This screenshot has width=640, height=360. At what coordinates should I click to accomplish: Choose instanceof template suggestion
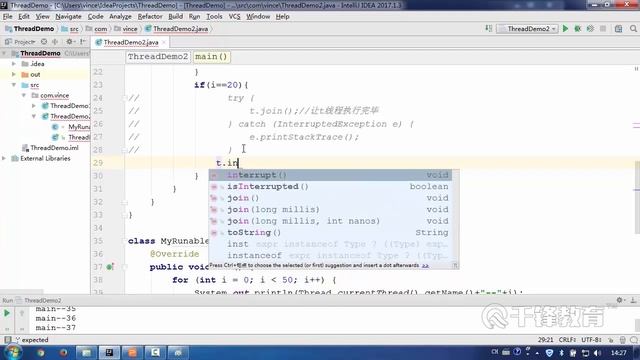(331, 256)
